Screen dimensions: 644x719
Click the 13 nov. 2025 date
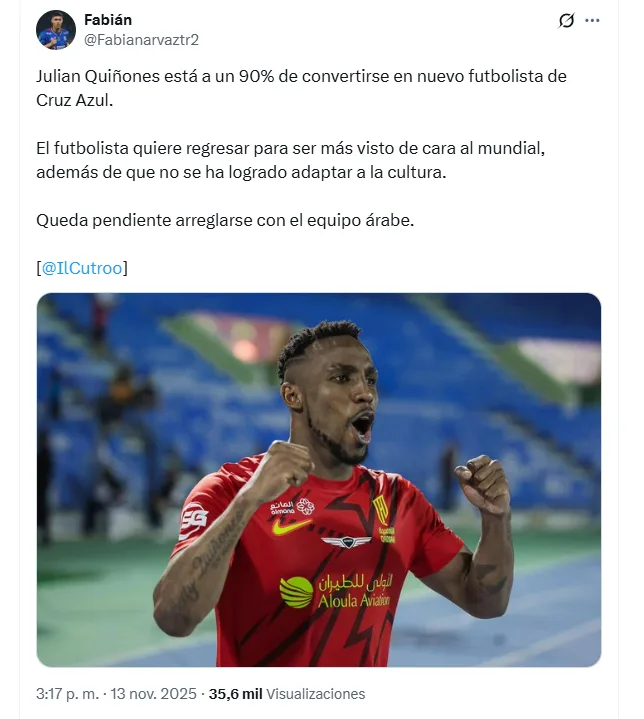[153, 694]
